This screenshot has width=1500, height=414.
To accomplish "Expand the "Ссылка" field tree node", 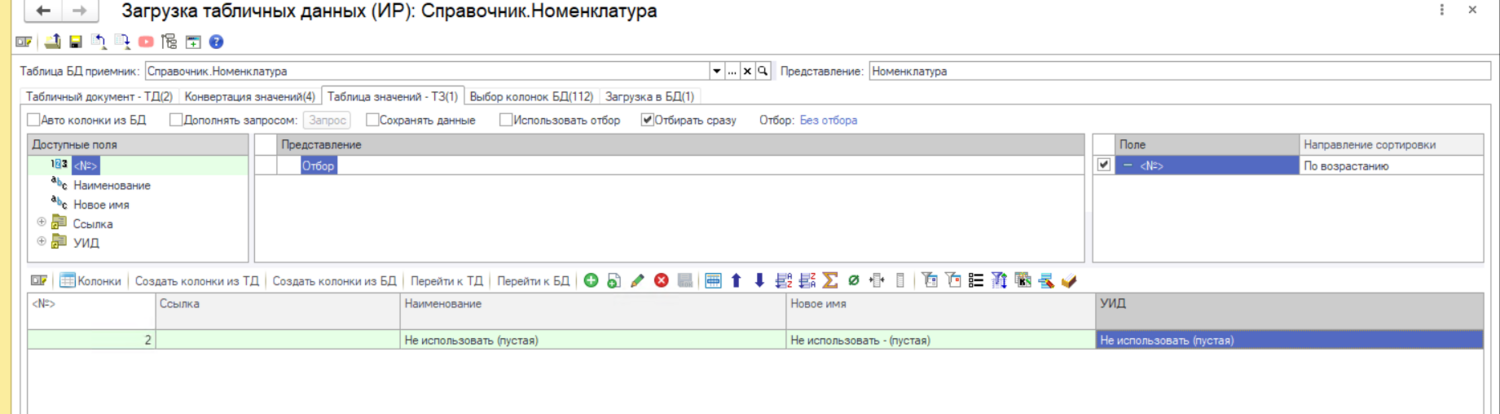I will click(x=41, y=223).
